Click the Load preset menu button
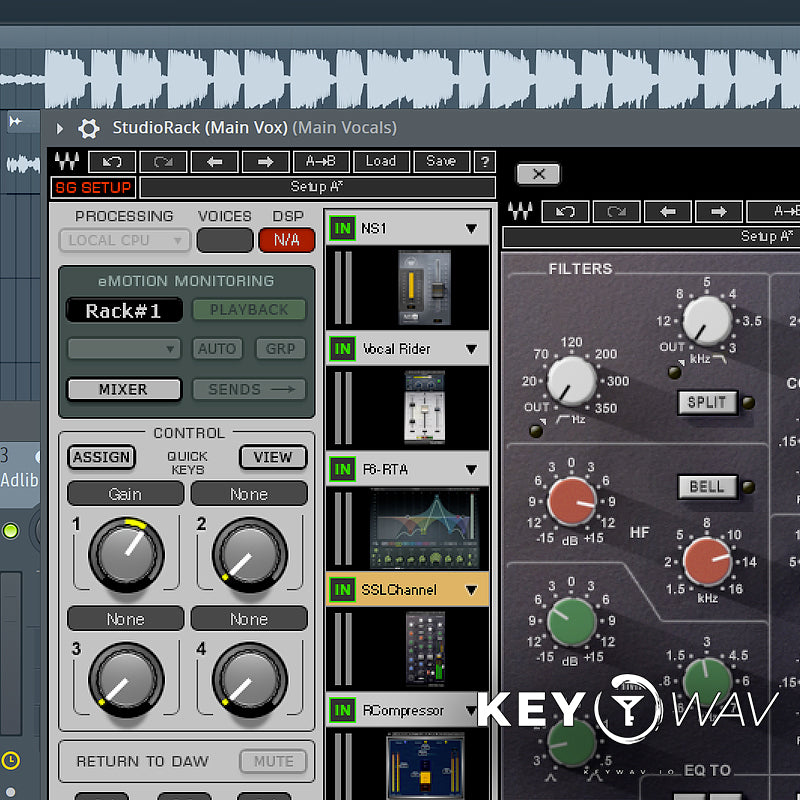Viewport: 800px width, 800px height. coord(381,162)
